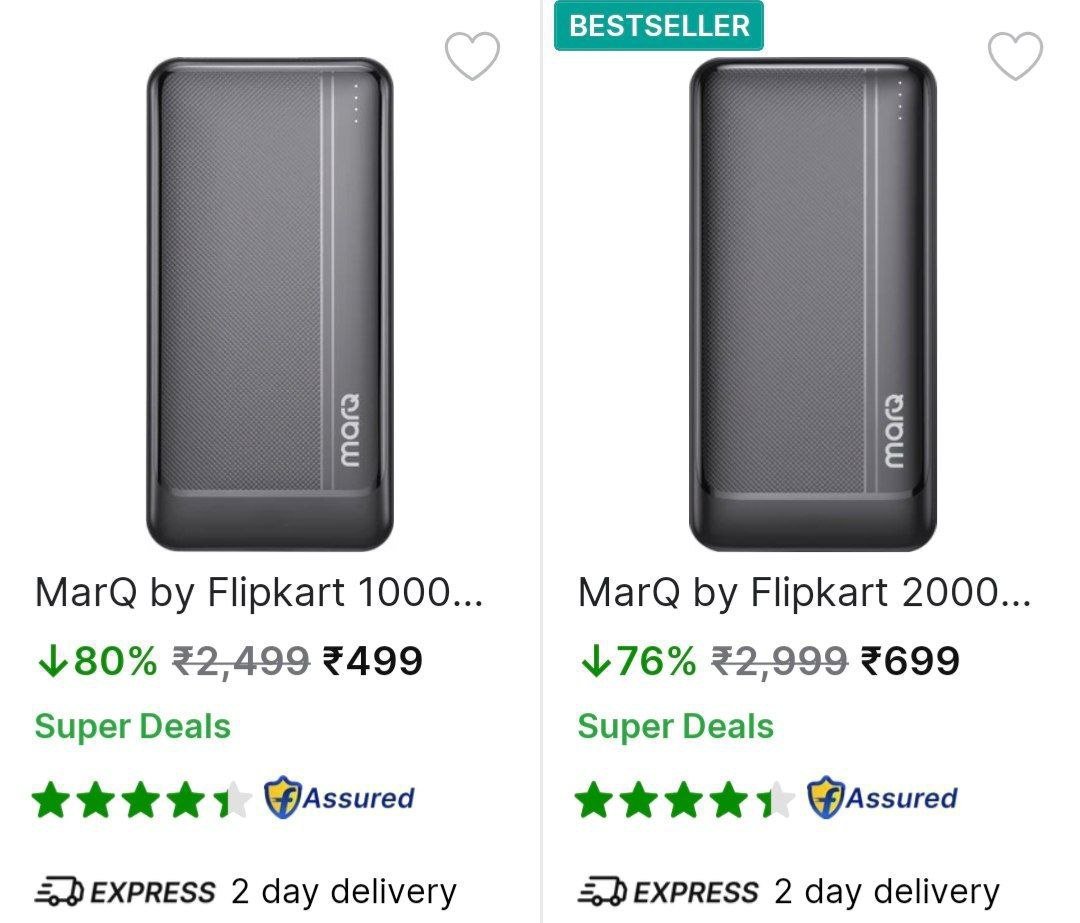Image resolution: width=1080 pixels, height=923 pixels.
Task: Open the MarQ by Flipkart 2000 title
Action: click(x=803, y=593)
